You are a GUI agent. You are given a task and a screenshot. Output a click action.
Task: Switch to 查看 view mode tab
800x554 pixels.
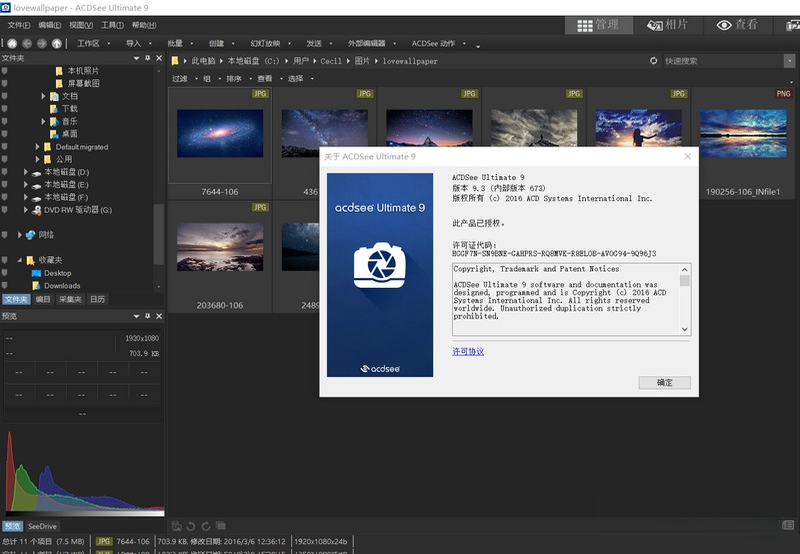tap(738, 25)
